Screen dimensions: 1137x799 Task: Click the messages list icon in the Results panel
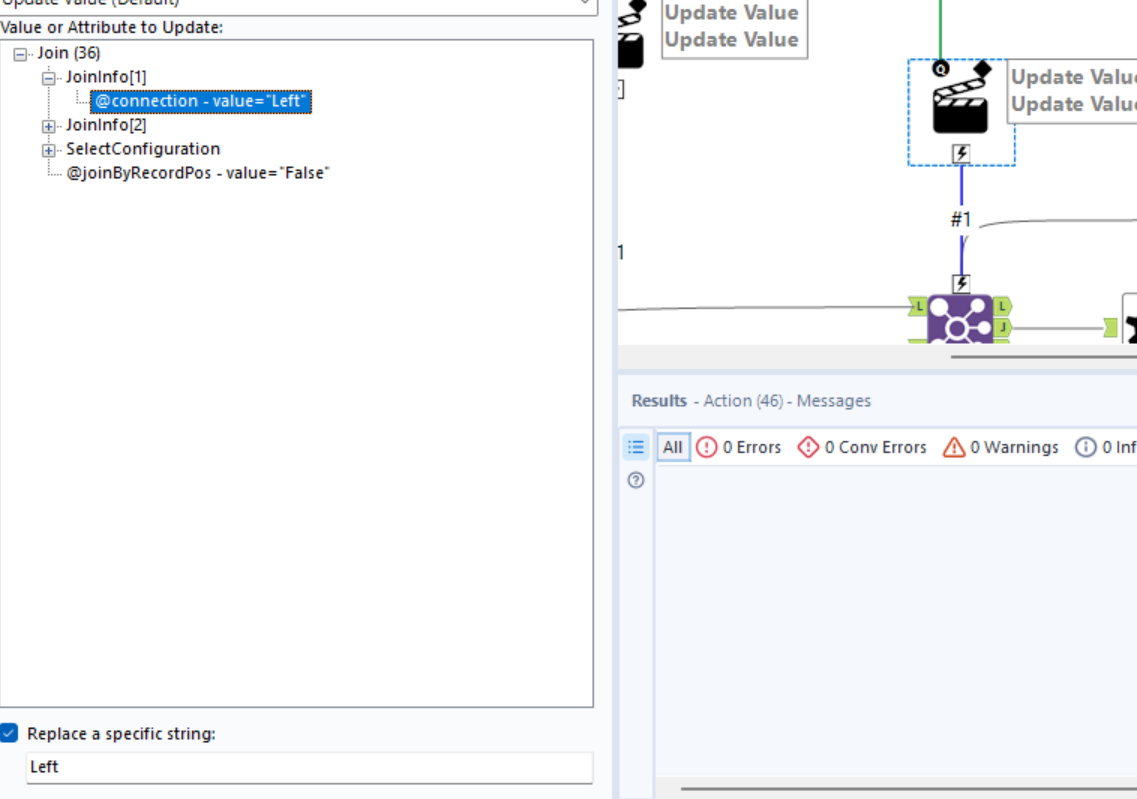636,447
